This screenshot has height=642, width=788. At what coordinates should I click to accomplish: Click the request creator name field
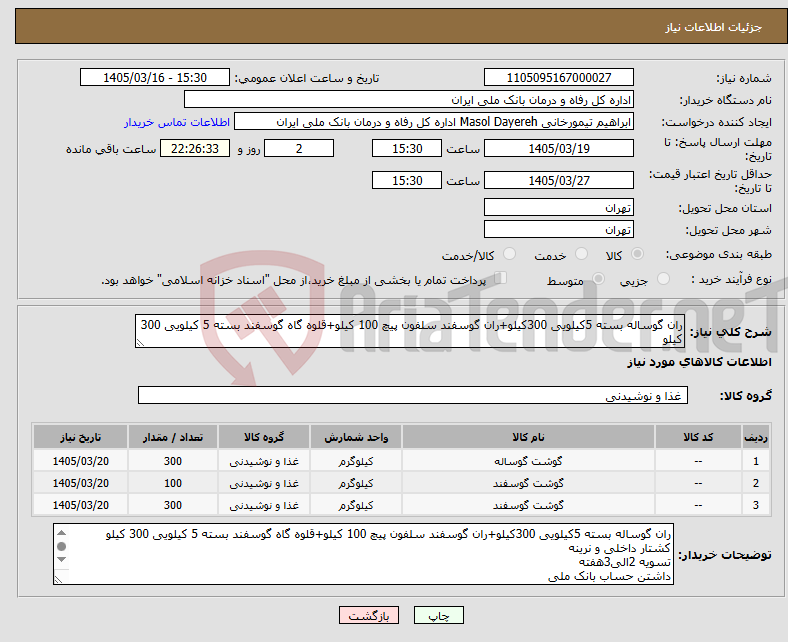point(434,122)
